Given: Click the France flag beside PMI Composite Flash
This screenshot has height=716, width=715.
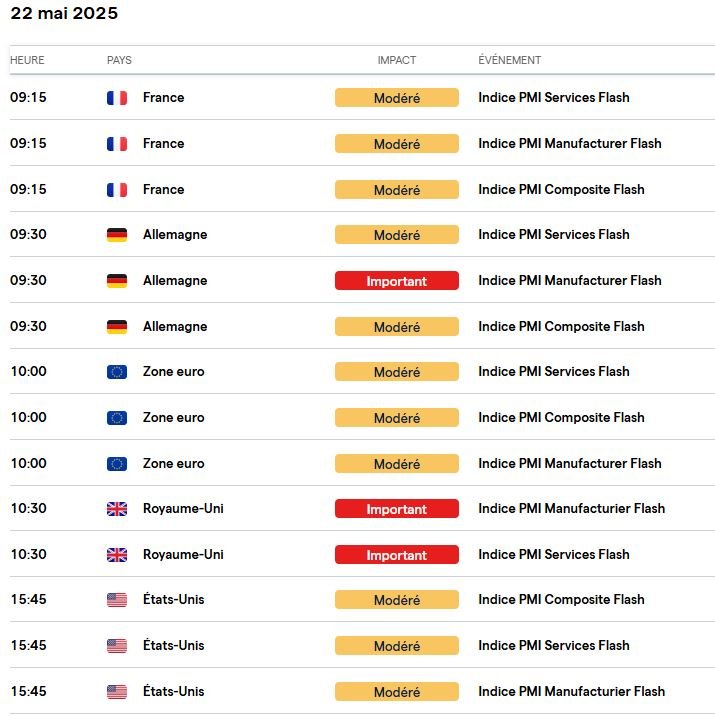Looking at the screenshot, I should click(x=117, y=190).
